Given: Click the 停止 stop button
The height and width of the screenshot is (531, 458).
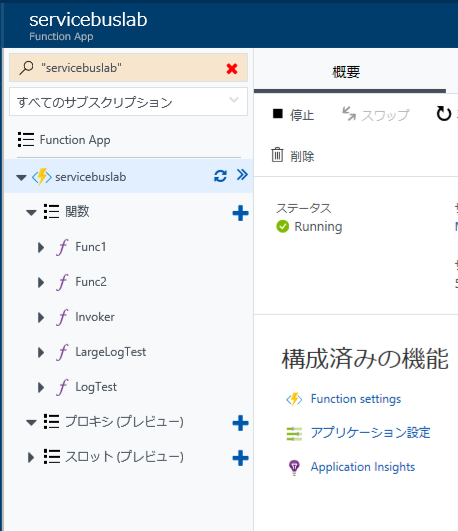Looking at the screenshot, I should click(293, 115).
